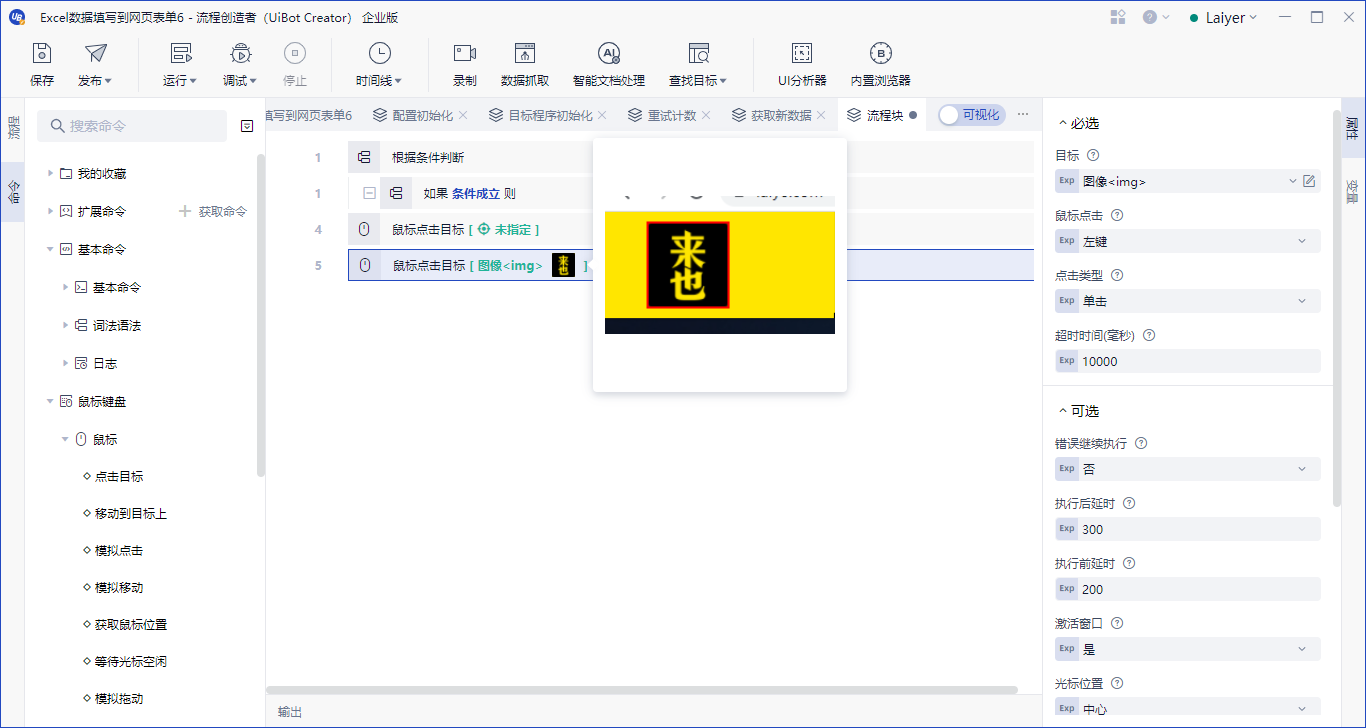Collapse the 如果 条件成立 block
Viewport: 1366px width, 728px height.
coord(369,193)
